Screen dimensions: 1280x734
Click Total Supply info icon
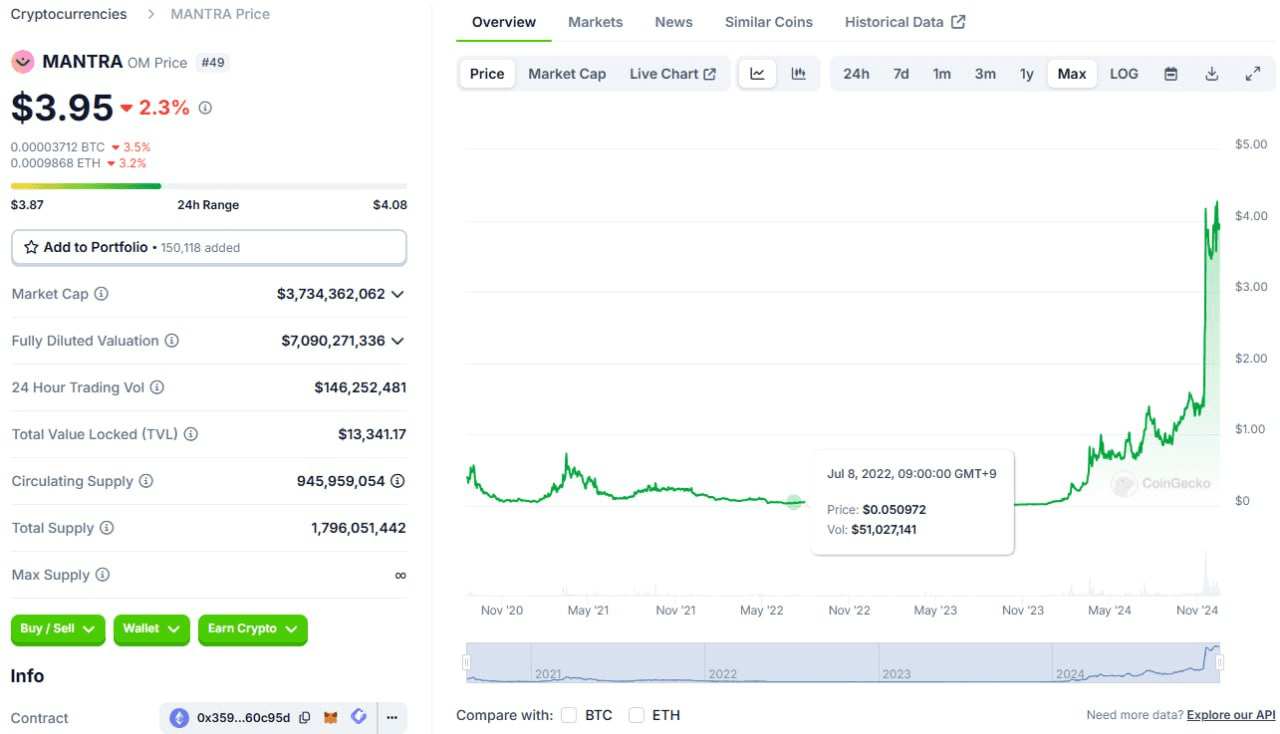coord(107,528)
